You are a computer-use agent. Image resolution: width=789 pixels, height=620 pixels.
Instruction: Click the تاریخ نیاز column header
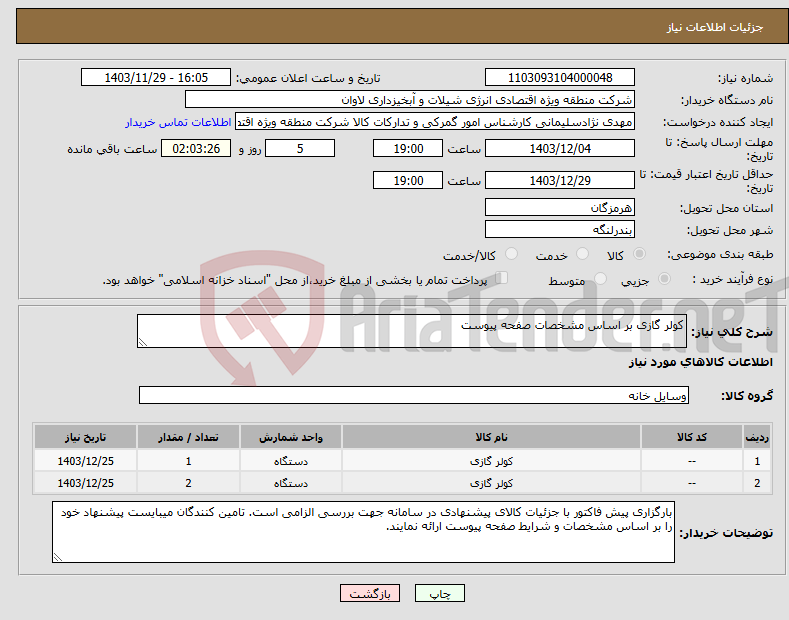tap(85, 437)
